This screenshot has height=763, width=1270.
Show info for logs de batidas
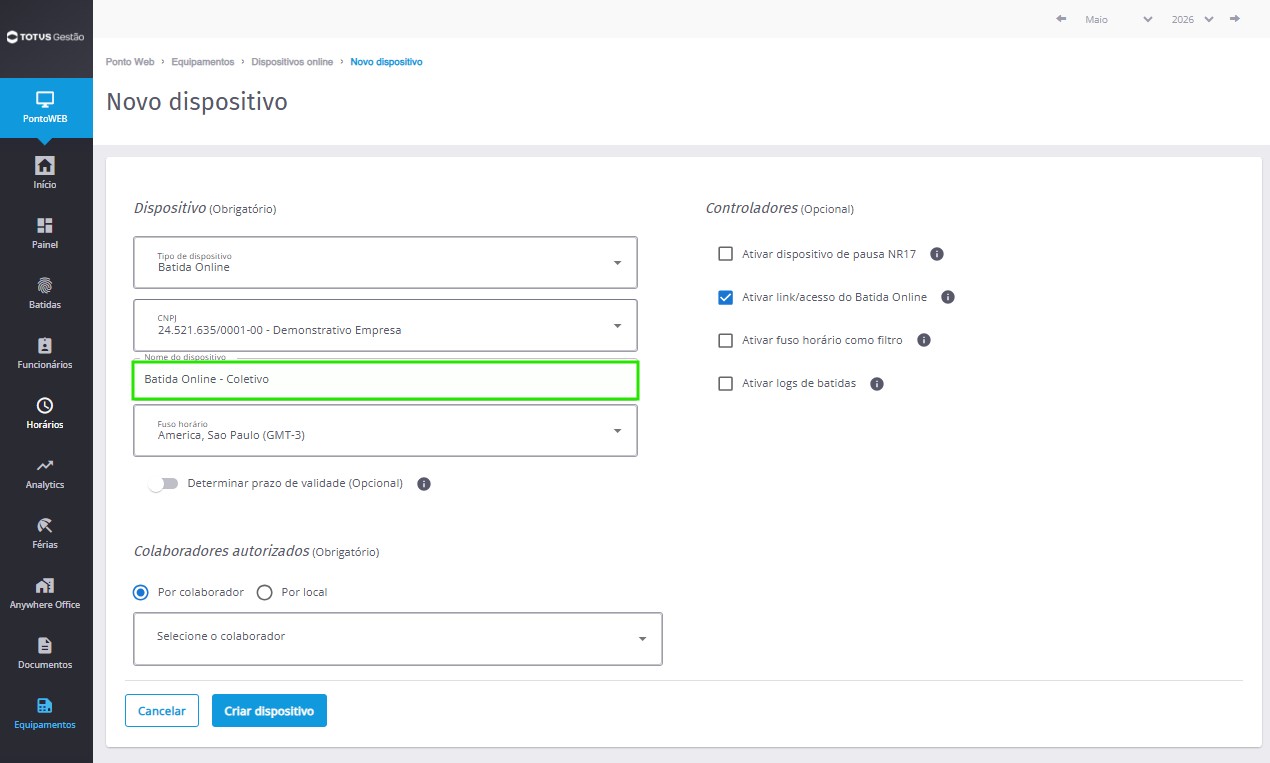pos(877,383)
